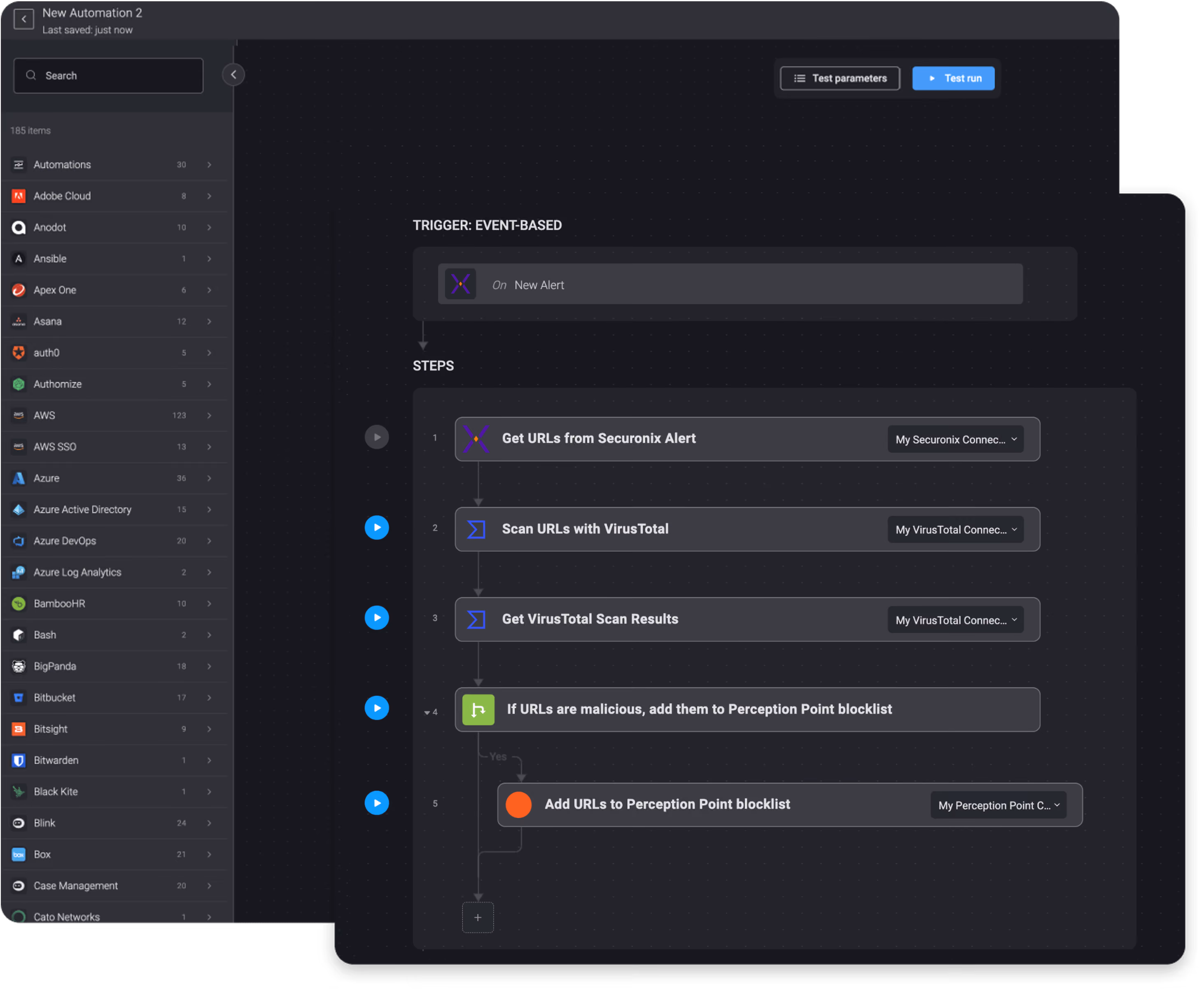Run step 1 with its gray play button
This screenshot has width=1204, height=989.
tap(377, 437)
